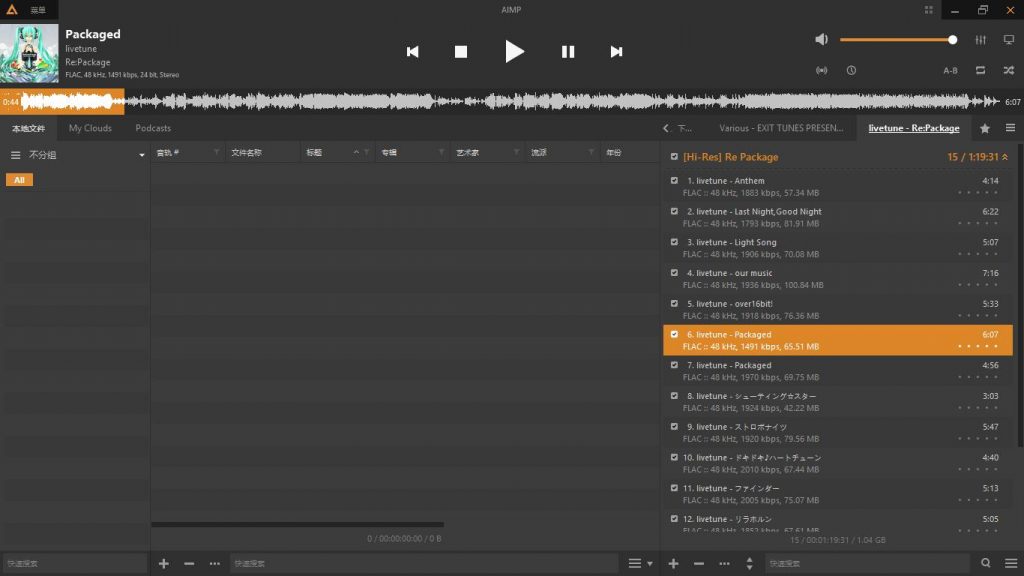Select the All filter button
Screen dimensions: 1024x576
point(20,180)
